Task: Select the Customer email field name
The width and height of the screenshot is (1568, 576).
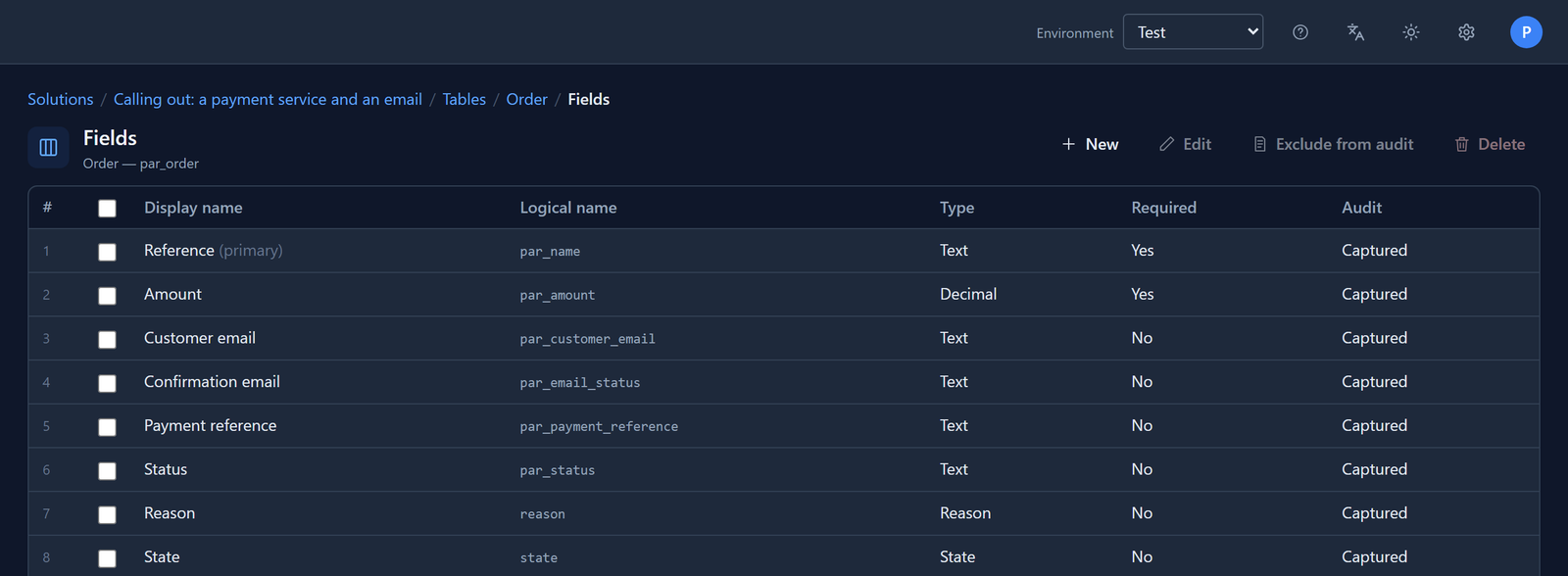Action: pos(200,338)
